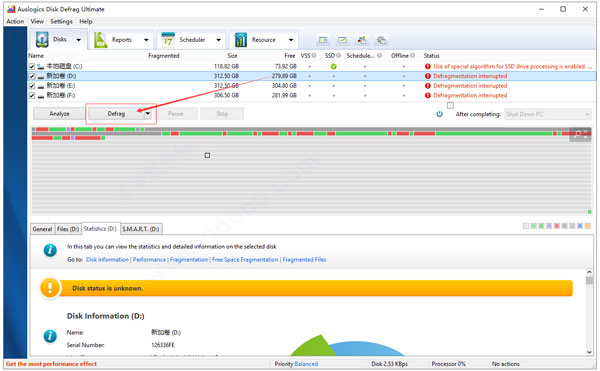Click the statistics panel scrollbar down arrow

589,352
